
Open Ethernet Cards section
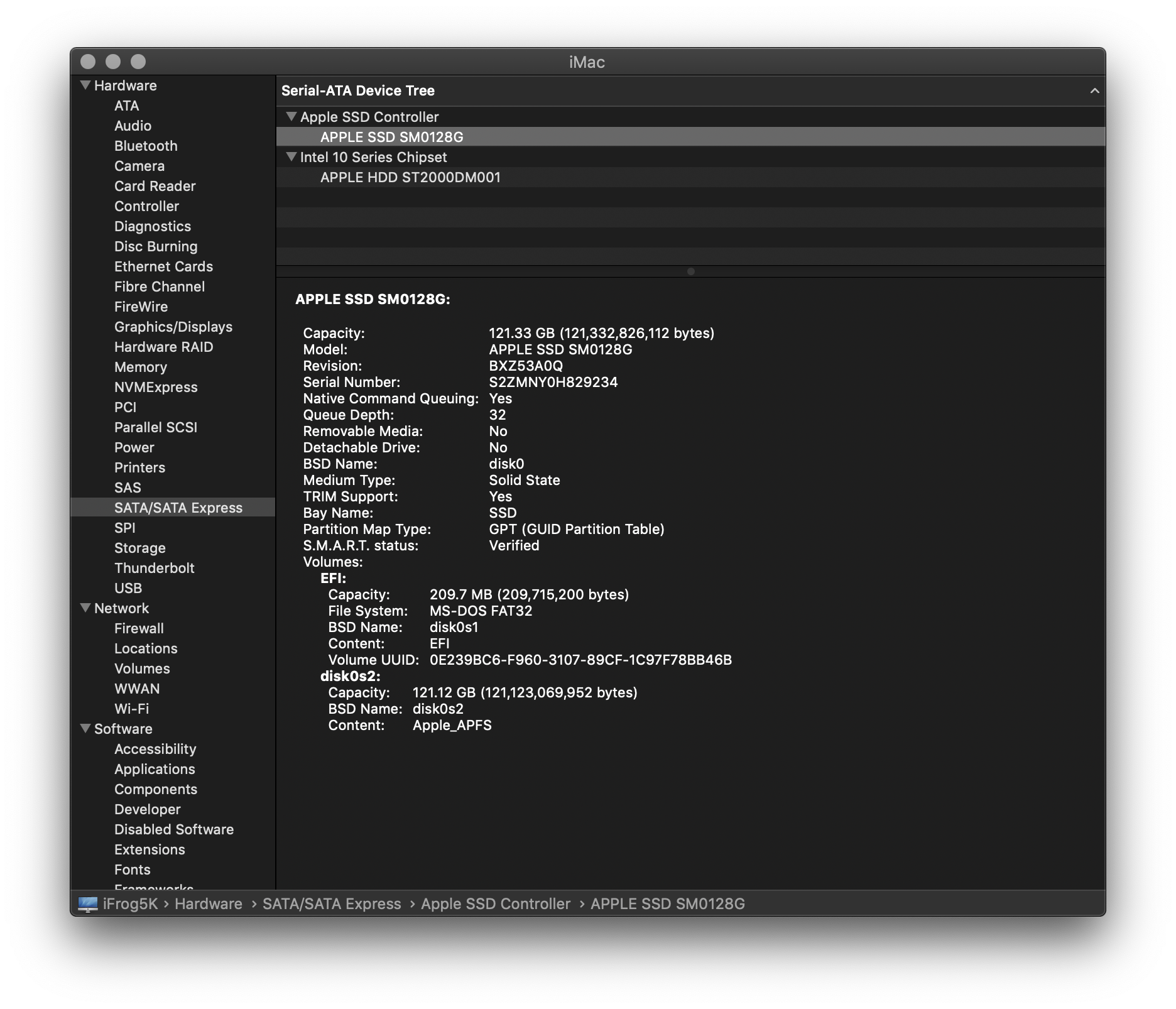click(x=163, y=266)
